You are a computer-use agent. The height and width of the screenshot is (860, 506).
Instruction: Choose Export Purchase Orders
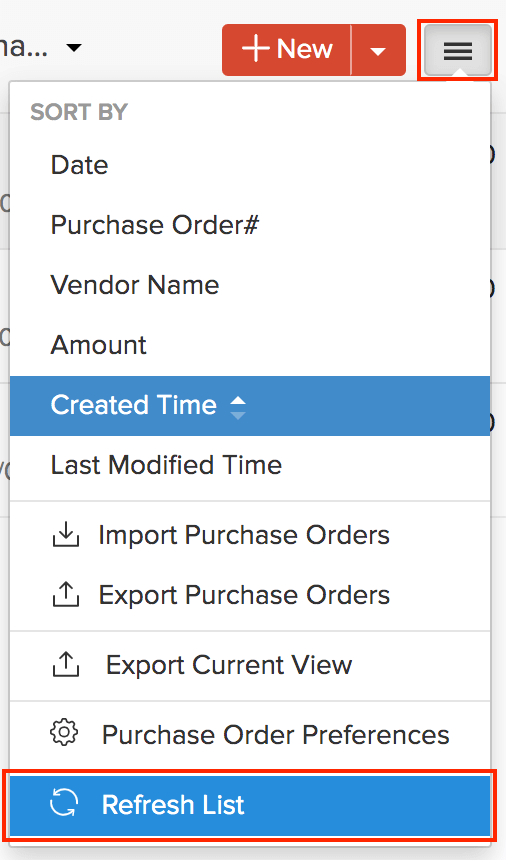(250, 595)
